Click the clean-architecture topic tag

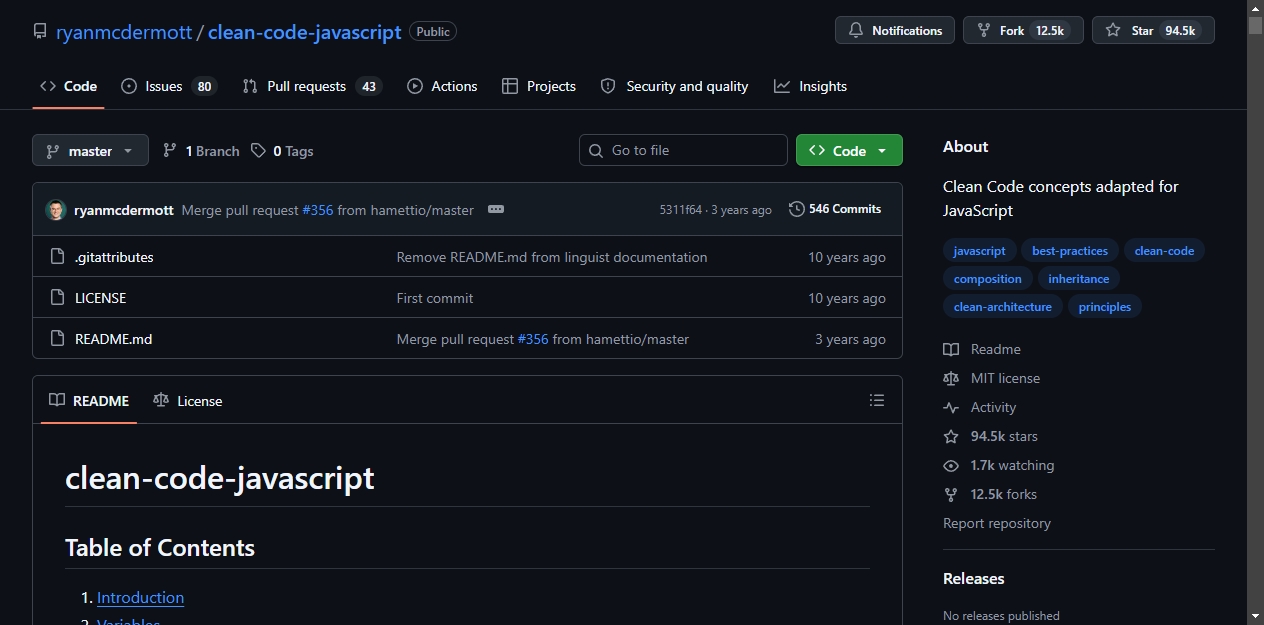1003,307
